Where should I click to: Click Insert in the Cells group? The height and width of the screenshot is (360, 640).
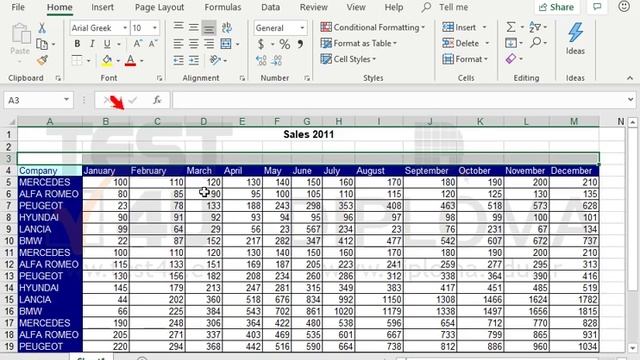click(x=465, y=27)
